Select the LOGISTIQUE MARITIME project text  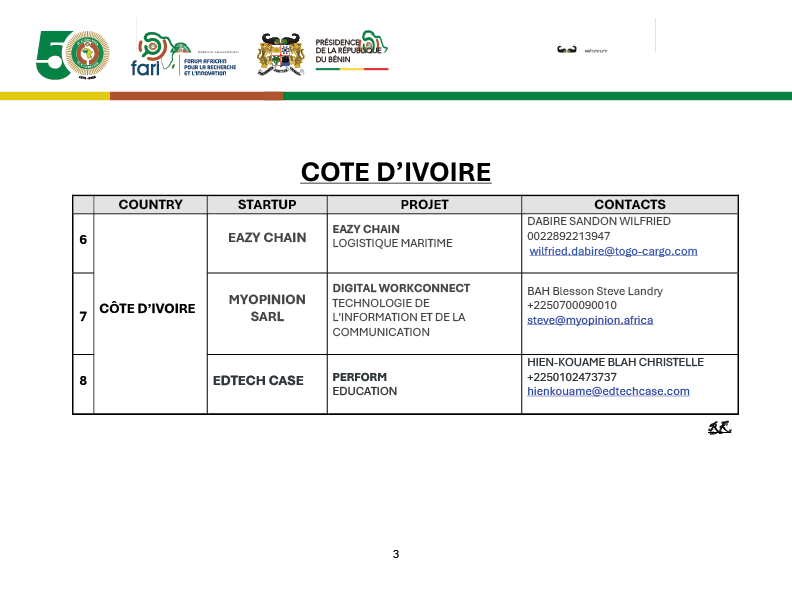(x=392, y=243)
